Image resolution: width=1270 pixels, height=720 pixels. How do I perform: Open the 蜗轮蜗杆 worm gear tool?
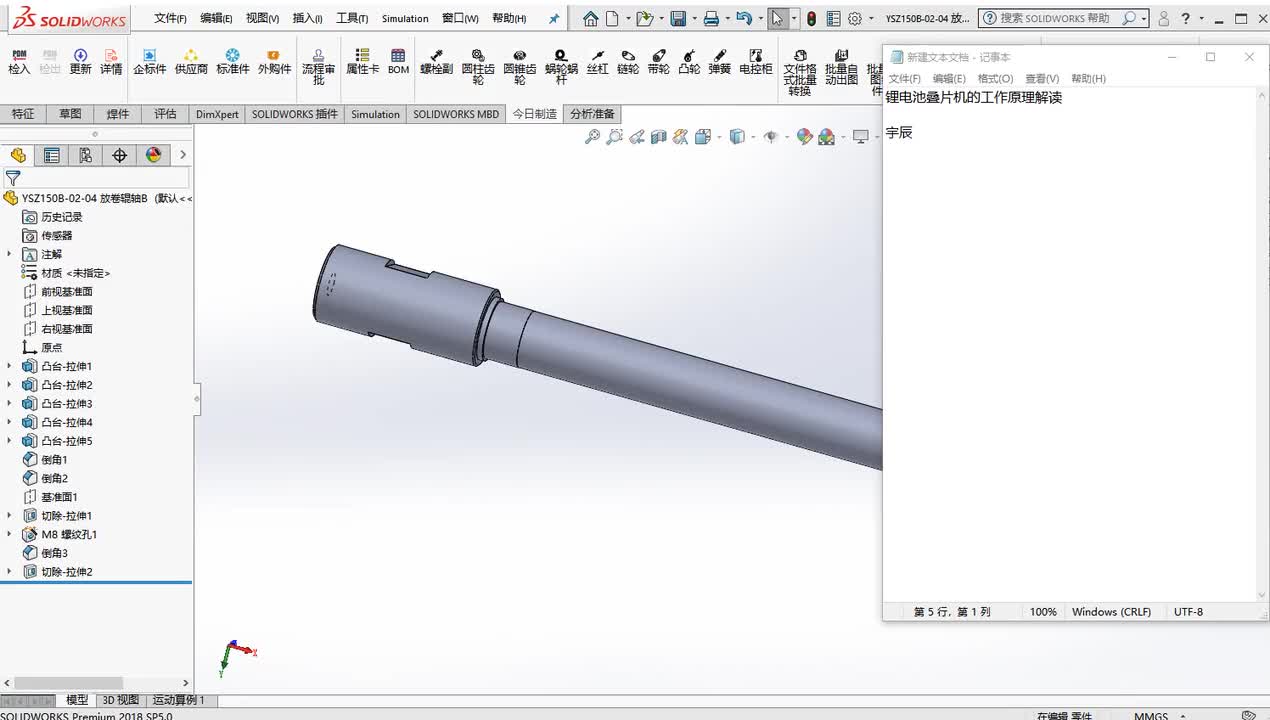(x=561, y=67)
